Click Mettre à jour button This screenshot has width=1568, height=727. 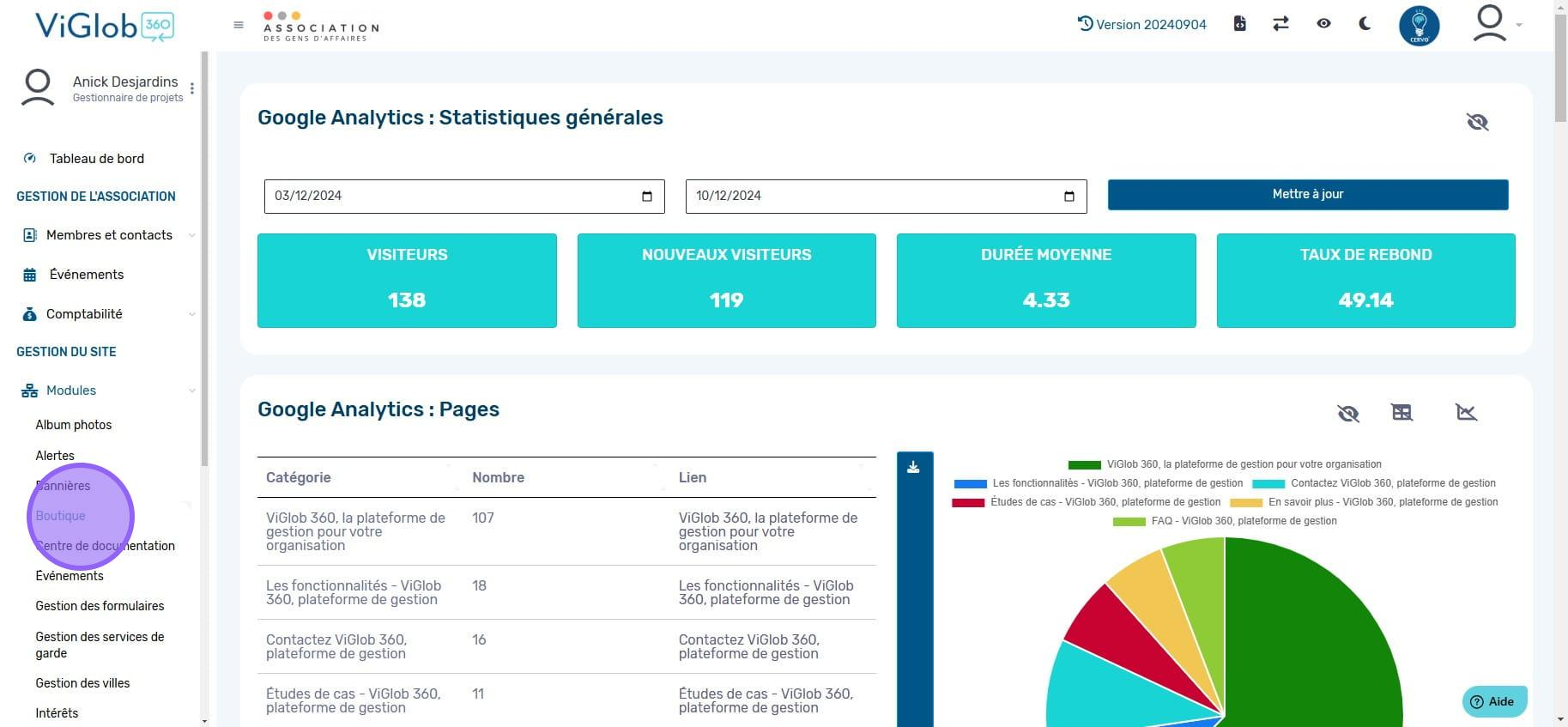(x=1308, y=194)
